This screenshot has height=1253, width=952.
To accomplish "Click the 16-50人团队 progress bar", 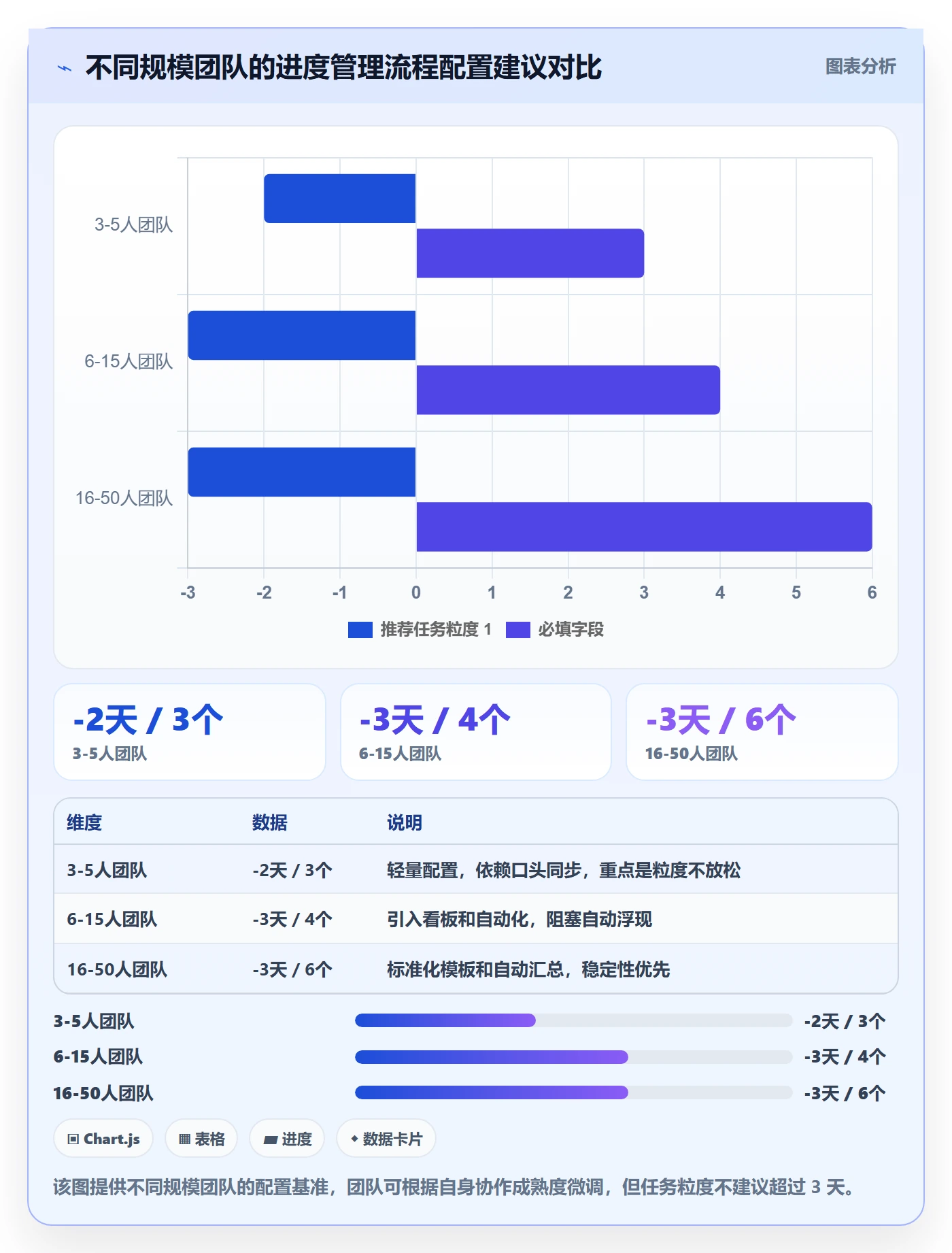I will point(574,1092).
